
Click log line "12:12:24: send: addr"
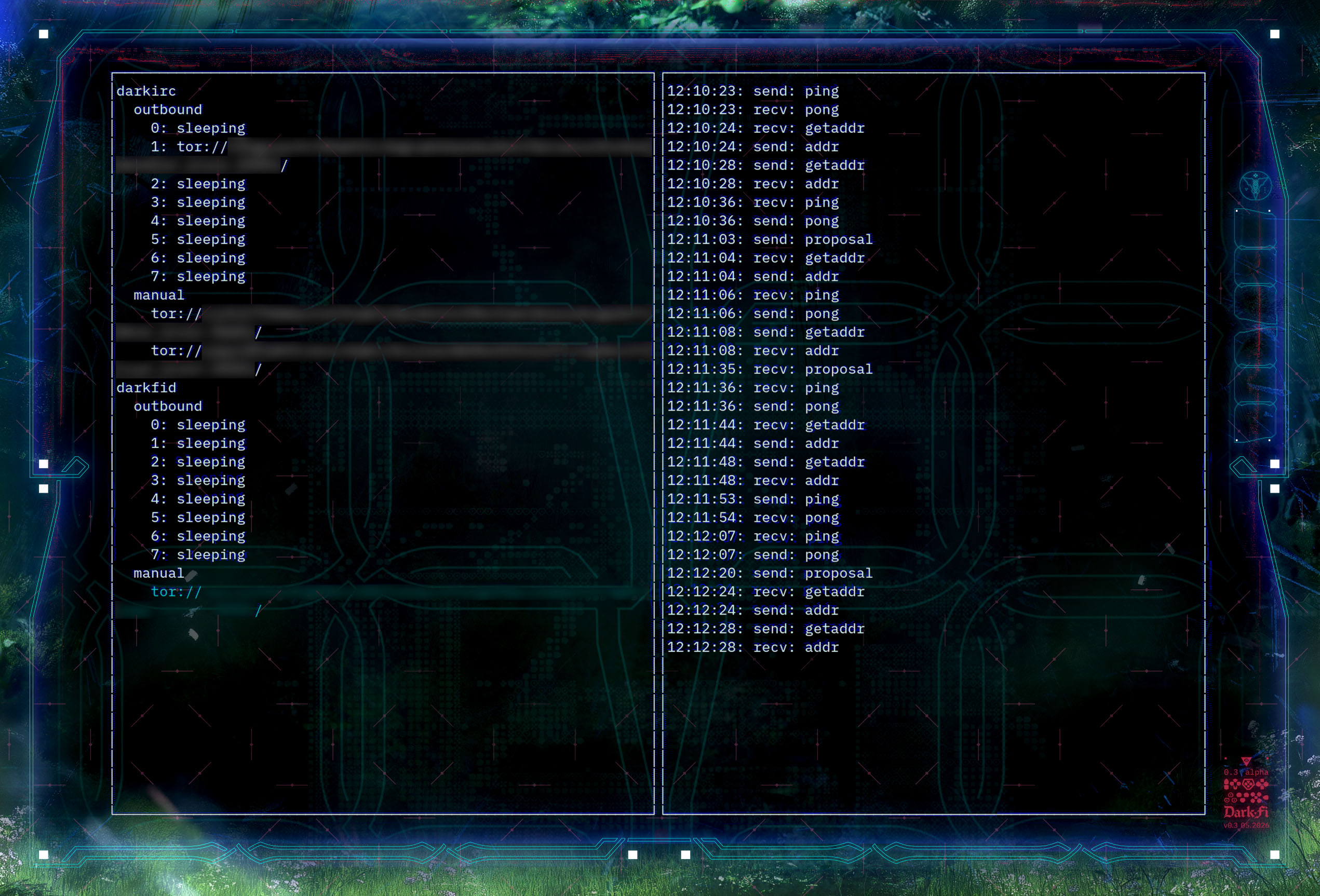click(752, 610)
